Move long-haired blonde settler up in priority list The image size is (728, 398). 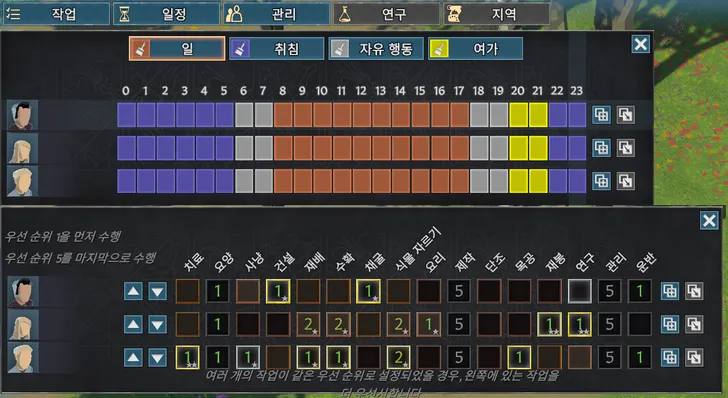coord(133,325)
